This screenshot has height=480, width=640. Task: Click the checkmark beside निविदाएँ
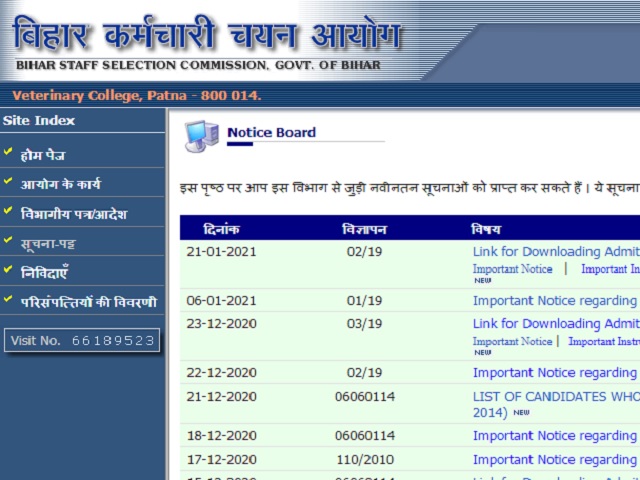tap(8, 269)
